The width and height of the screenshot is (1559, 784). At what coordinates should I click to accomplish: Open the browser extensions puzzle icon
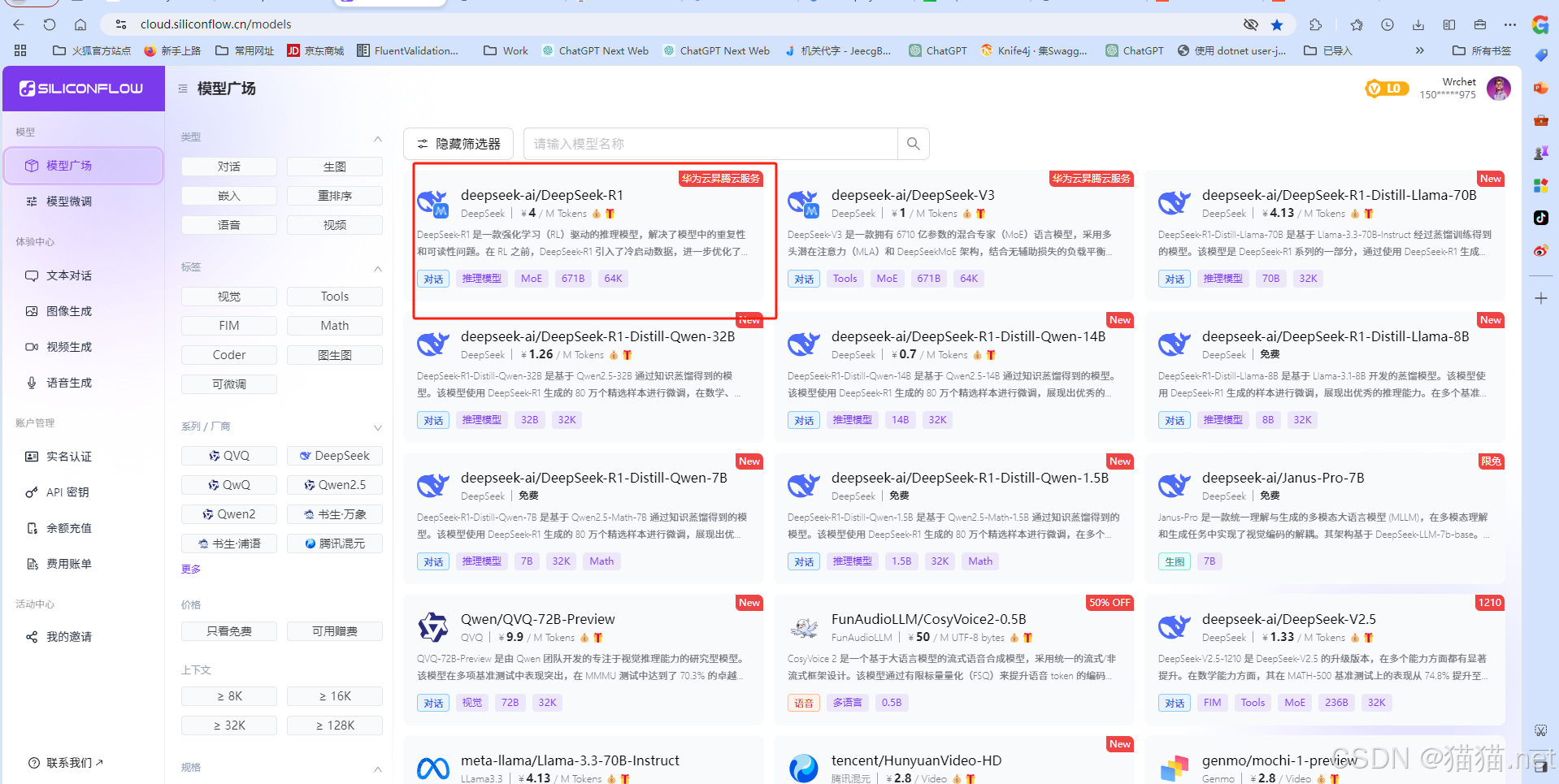tap(1315, 24)
